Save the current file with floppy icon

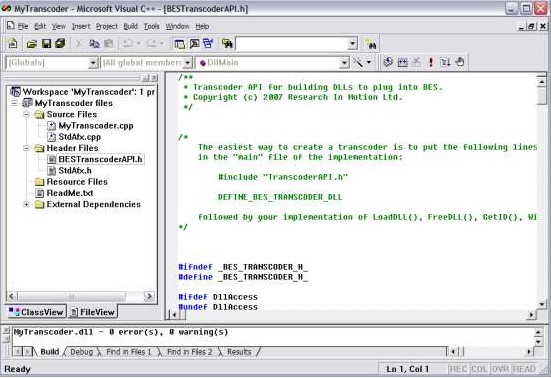[x=46, y=44]
